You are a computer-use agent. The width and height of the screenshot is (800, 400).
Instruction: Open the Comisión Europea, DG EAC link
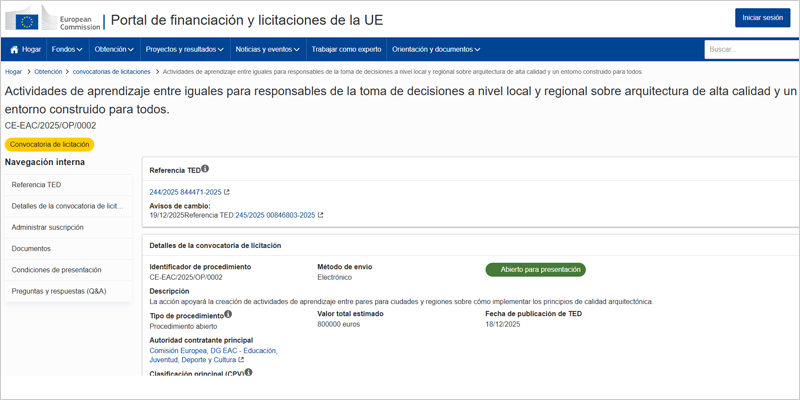tap(212, 351)
